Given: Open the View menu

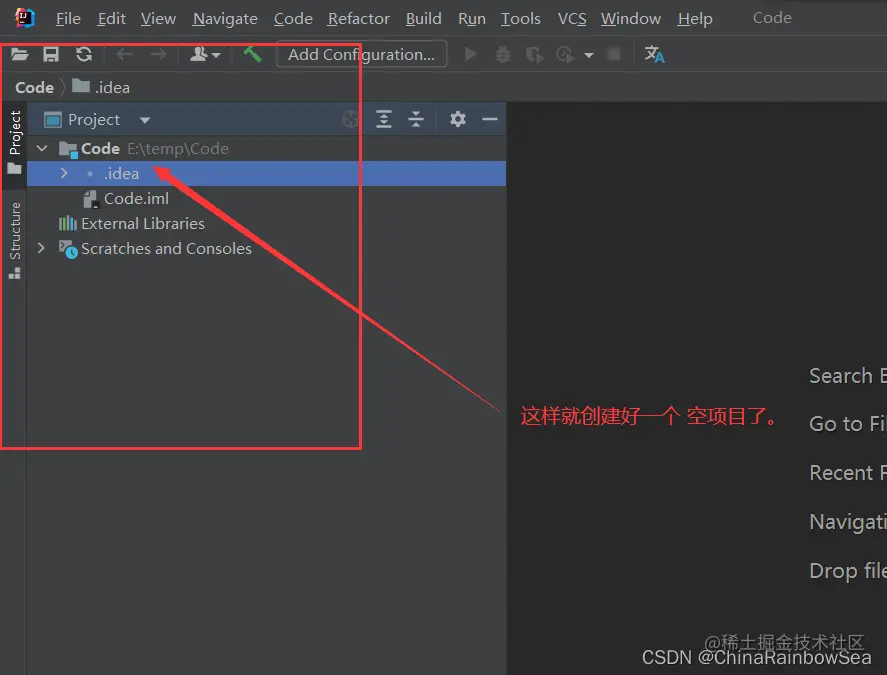Looking at the screenshot, I should [x=158, y=19].
